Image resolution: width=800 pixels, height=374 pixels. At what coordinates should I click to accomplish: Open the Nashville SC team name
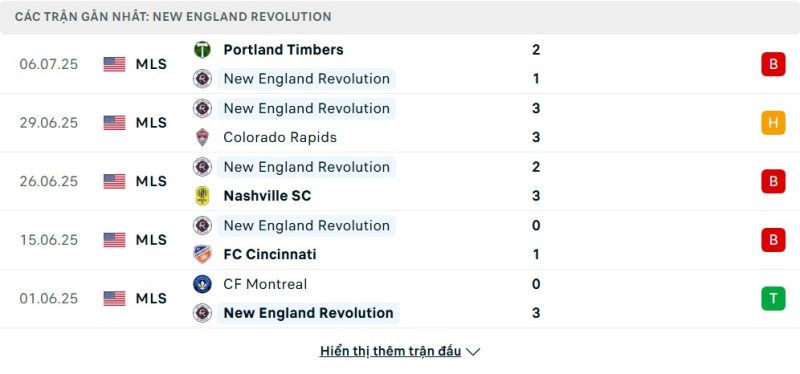point(267,196)
